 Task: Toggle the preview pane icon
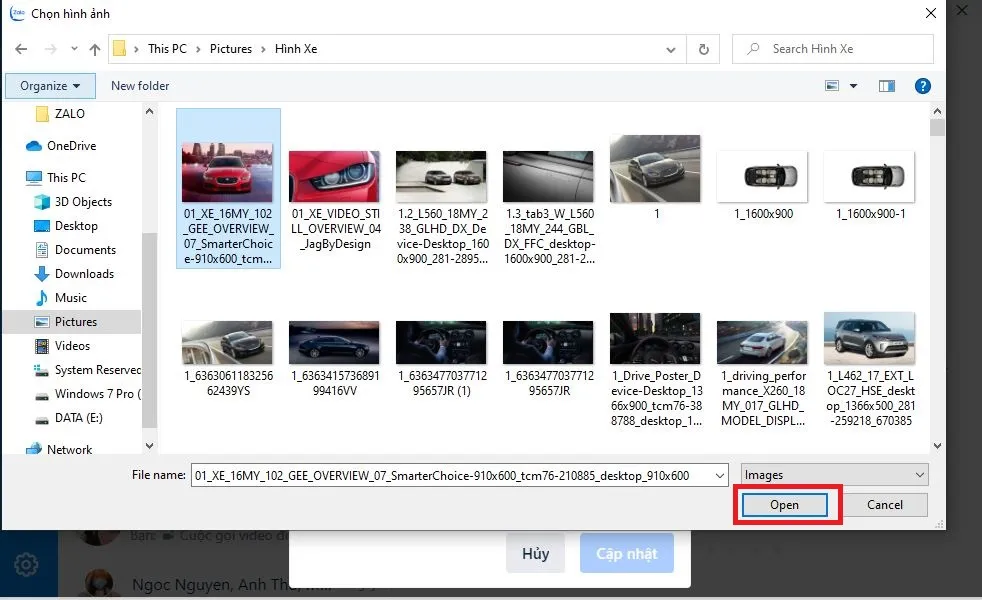(885, 86)
